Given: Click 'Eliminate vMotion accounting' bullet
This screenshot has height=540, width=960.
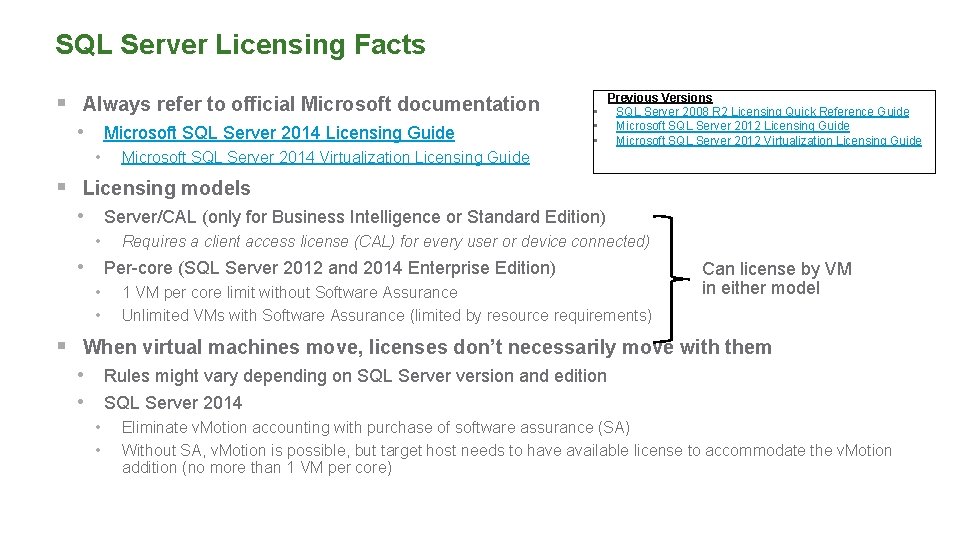Looking at the screenshot, I should click(x=376, y=427).
